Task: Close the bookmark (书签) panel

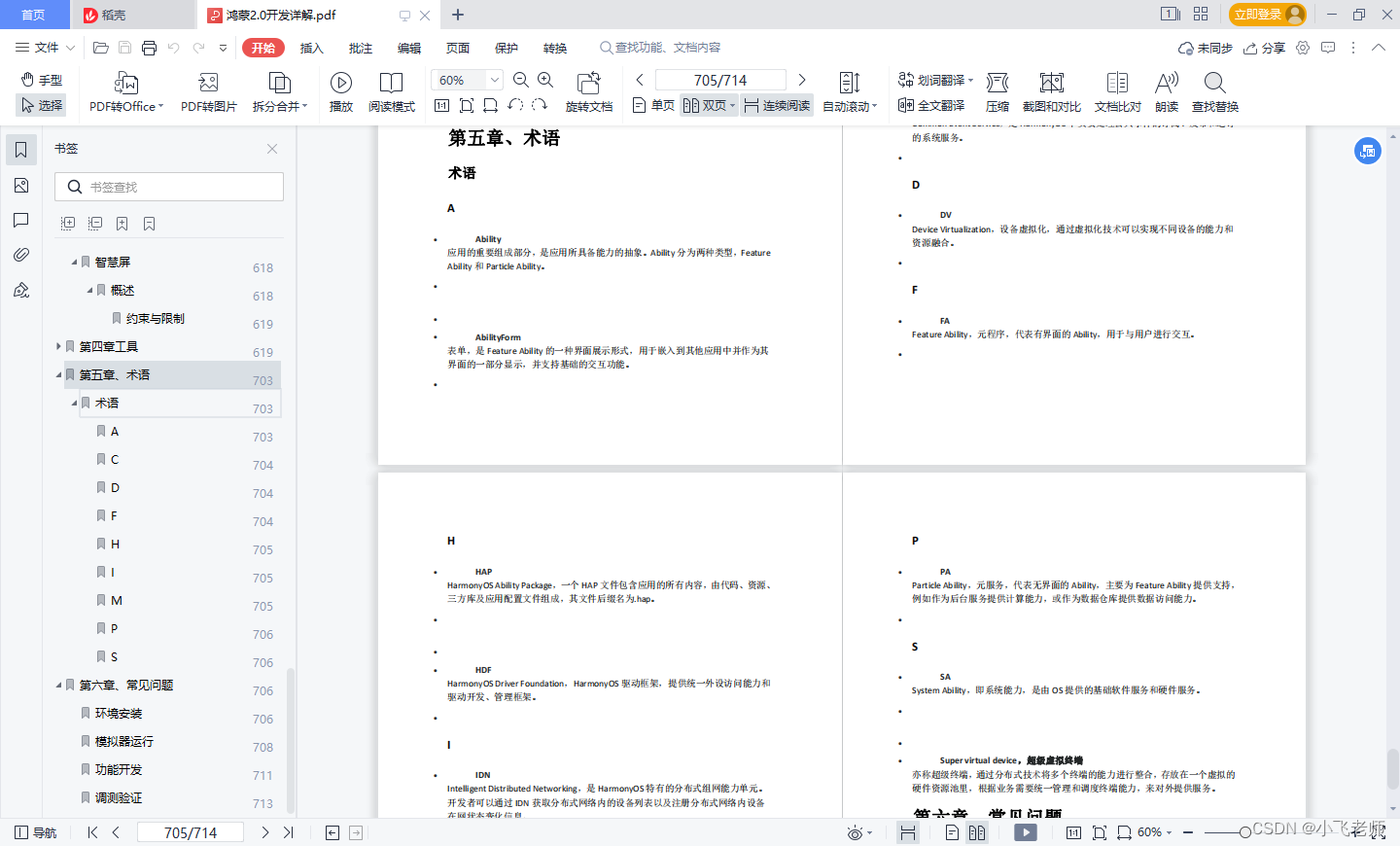Action: pos(272,149)
